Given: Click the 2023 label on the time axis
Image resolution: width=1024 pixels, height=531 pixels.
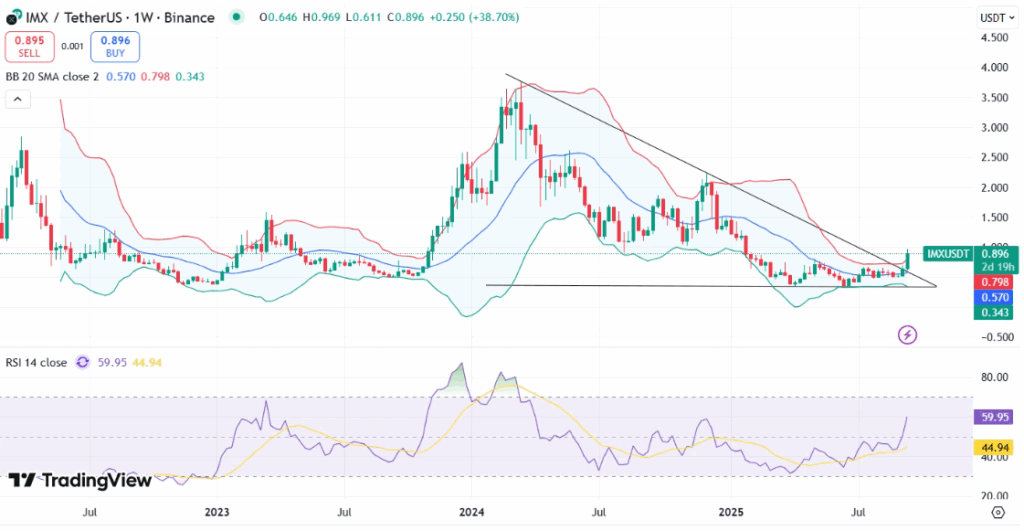Looking at the screenshot, I should (x=217, y=512).
